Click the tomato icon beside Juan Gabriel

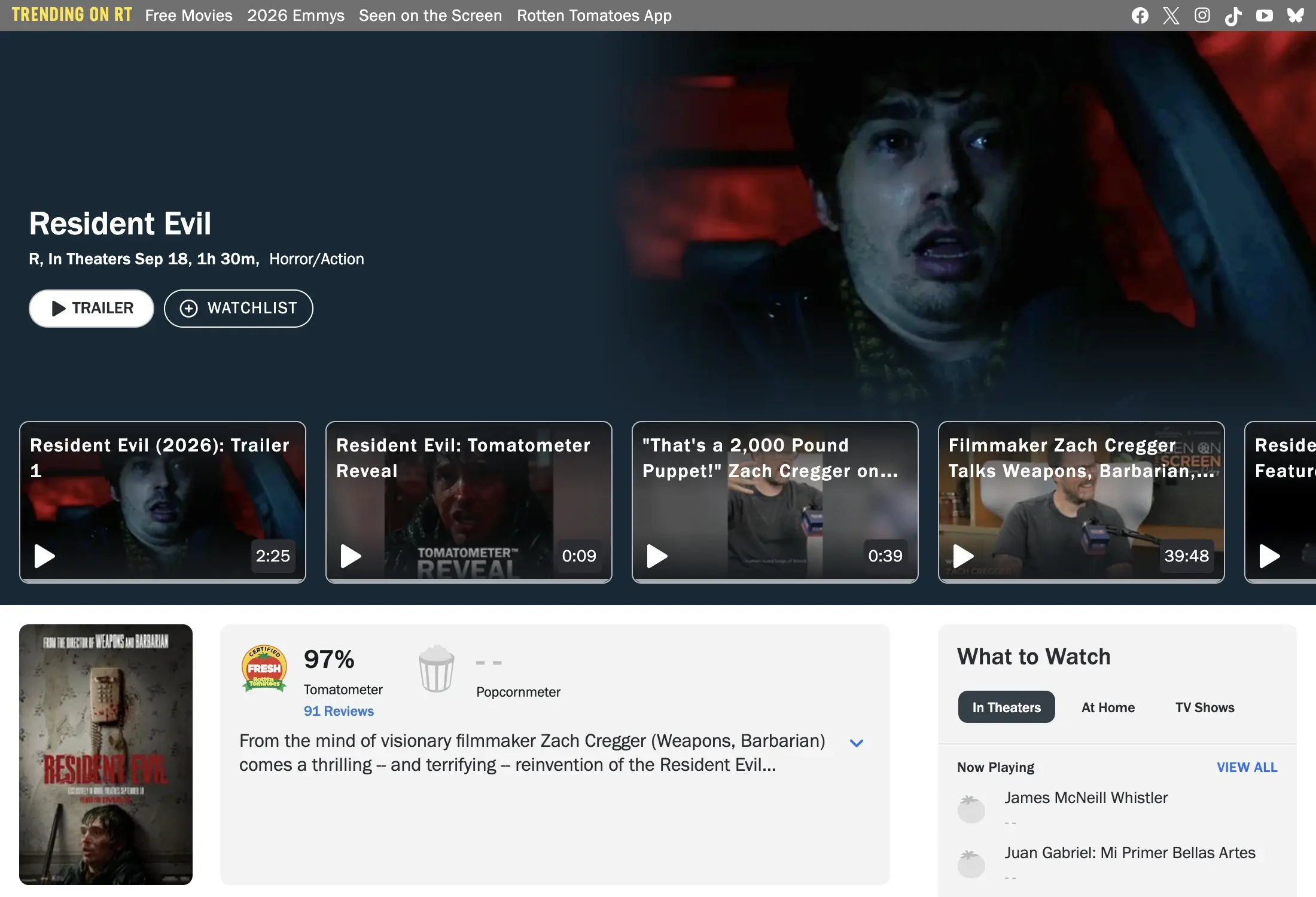pos(971,864)
